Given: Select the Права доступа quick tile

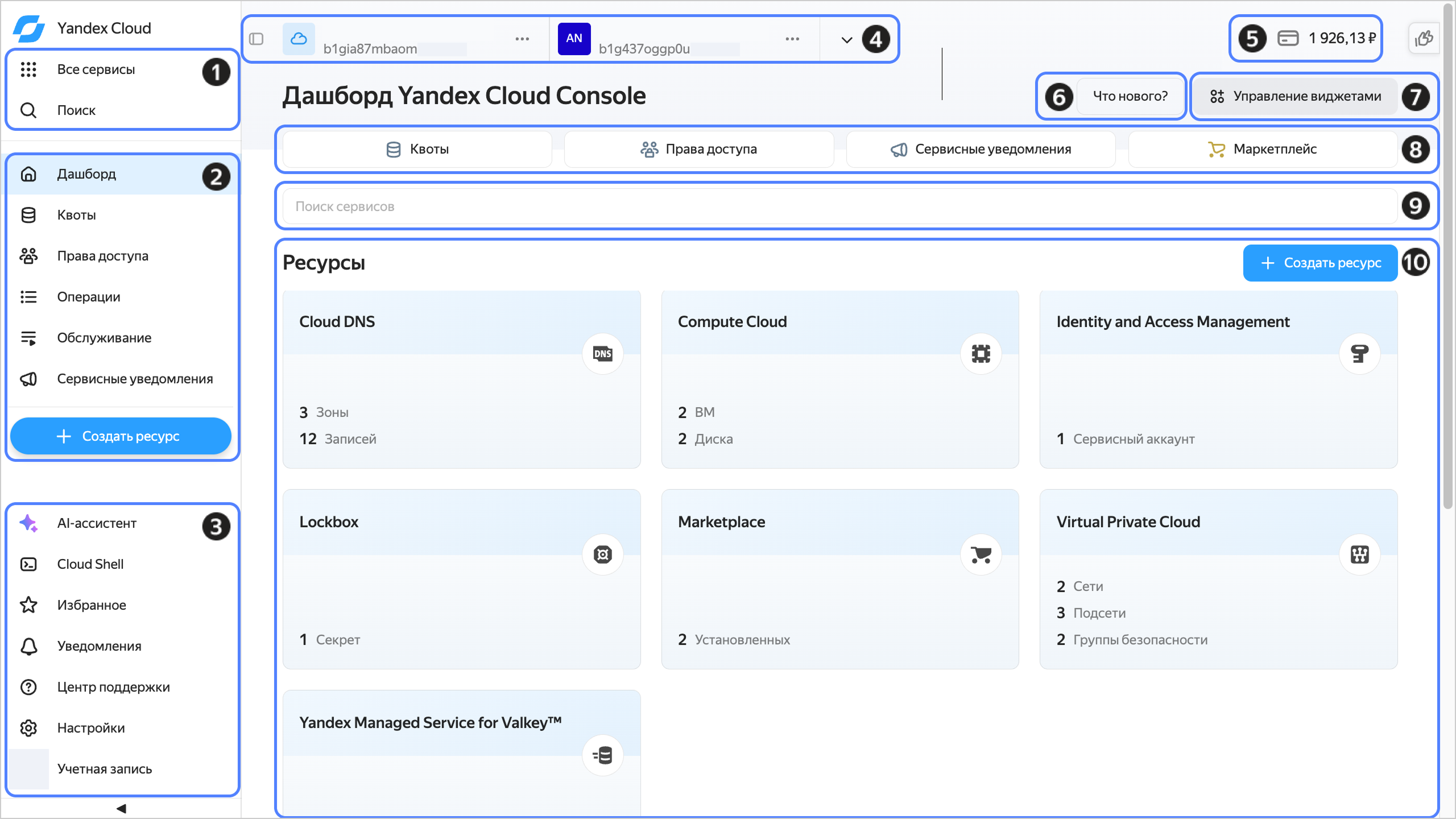Looking at the screenshot, I should pos(699,149).
